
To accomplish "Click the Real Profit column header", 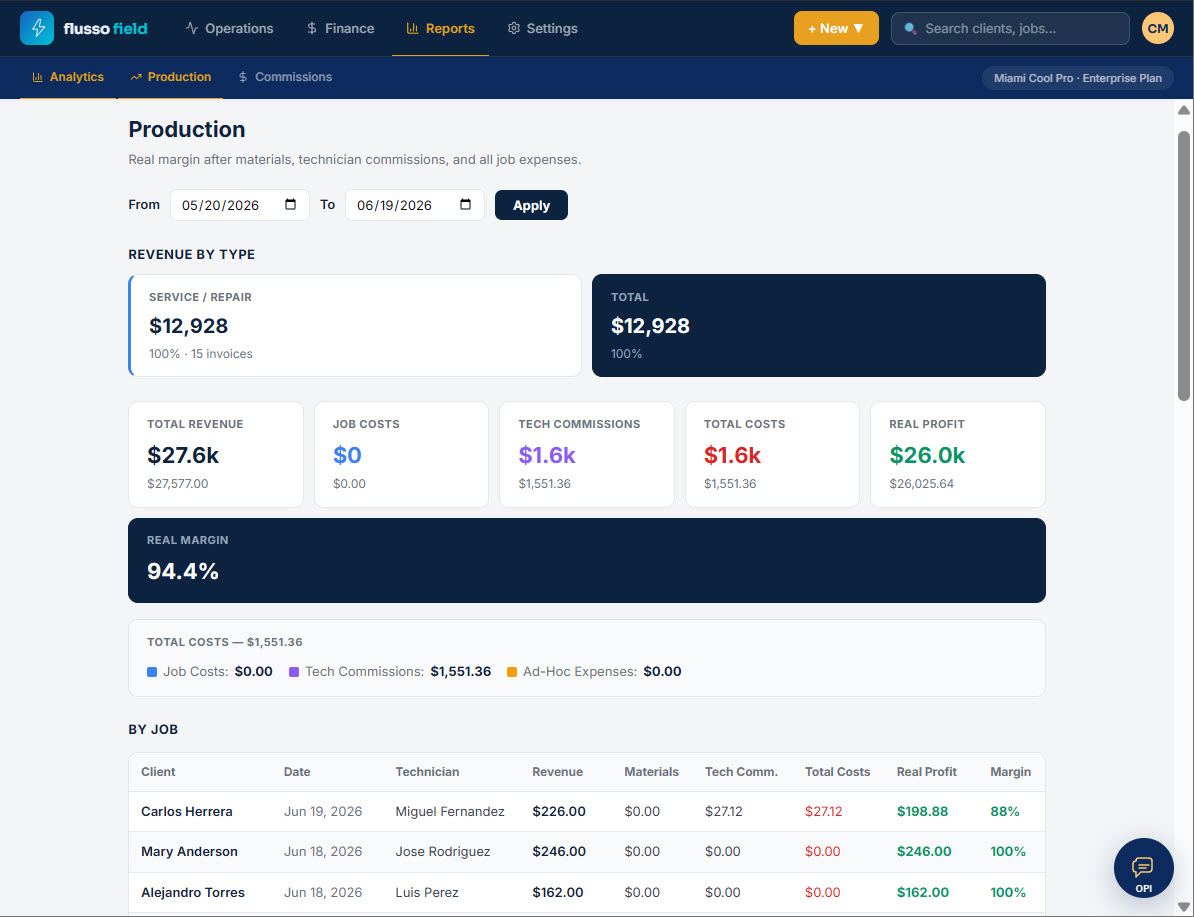I will (x=927, y=772).
